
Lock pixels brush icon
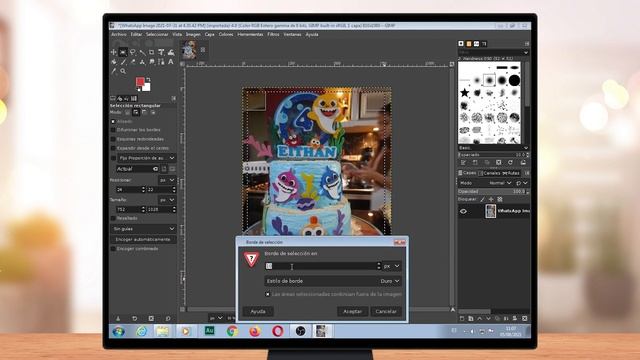482,199
